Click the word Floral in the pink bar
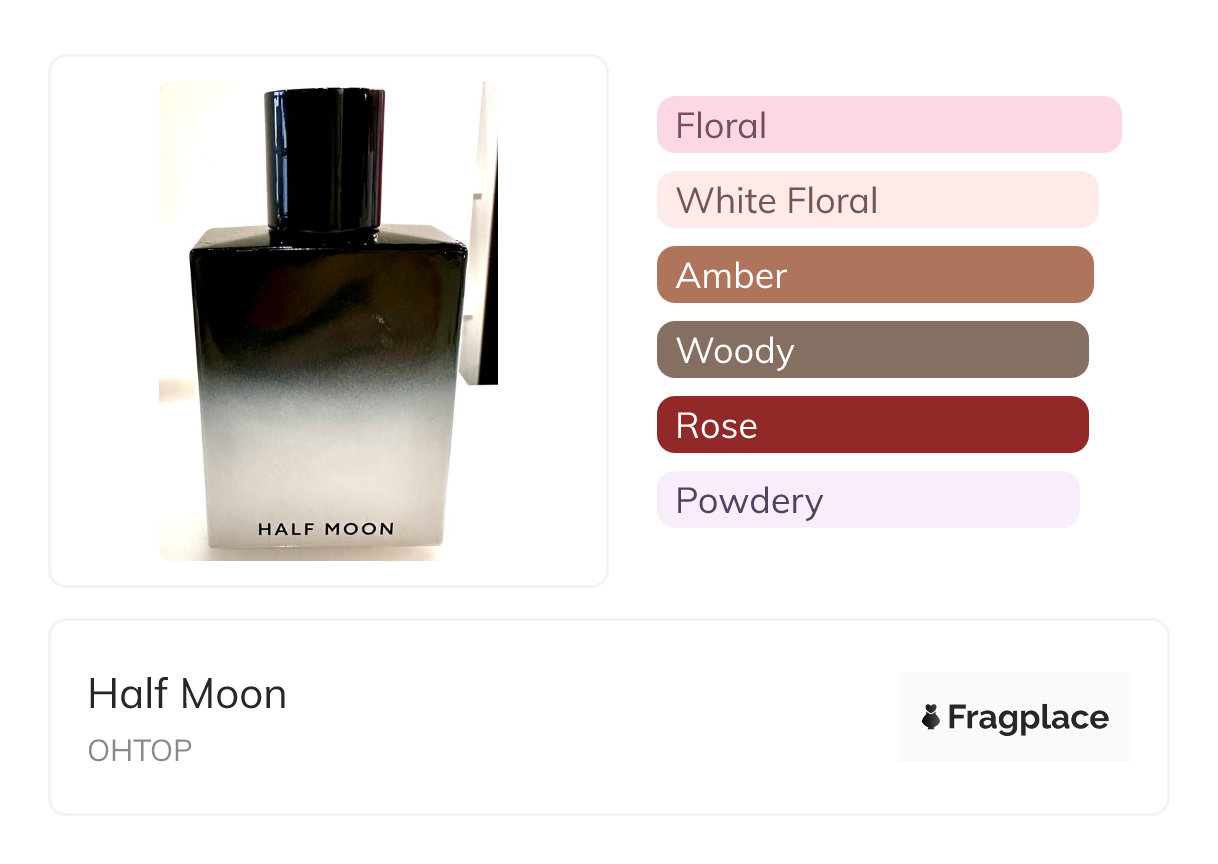Screen dimensions: 1218x864 721,126
